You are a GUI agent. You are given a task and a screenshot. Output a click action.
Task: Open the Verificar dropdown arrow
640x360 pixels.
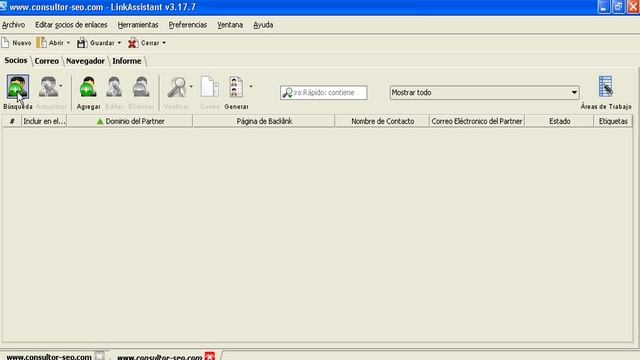191,86
